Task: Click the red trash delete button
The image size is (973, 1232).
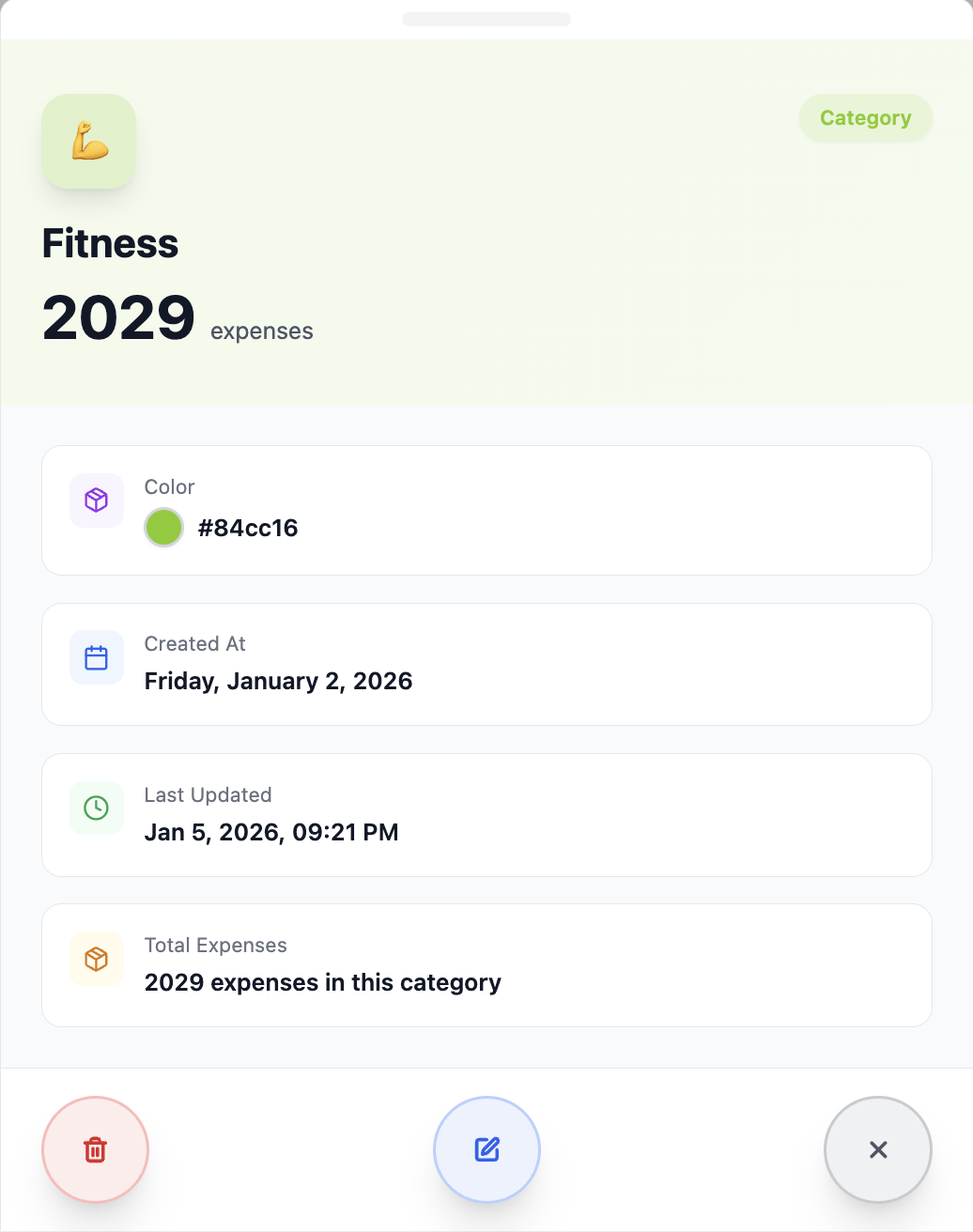Action: coord(95,1149)
